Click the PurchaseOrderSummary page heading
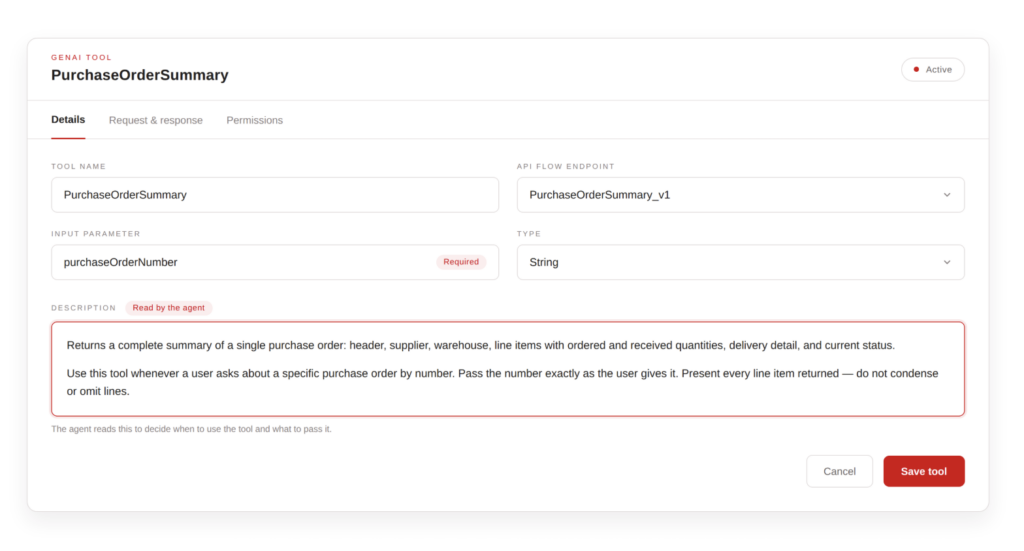 pos(140,75)
